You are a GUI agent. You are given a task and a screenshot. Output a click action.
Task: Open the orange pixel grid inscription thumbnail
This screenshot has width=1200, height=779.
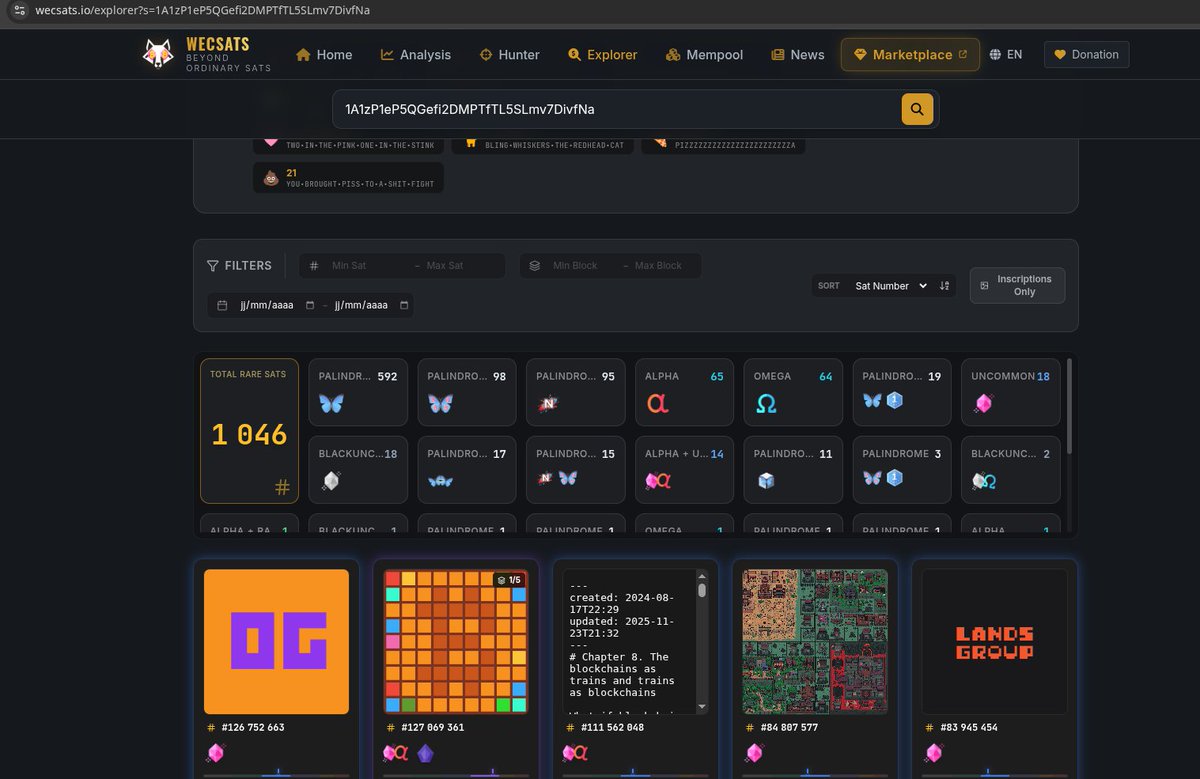pos(456,641)
